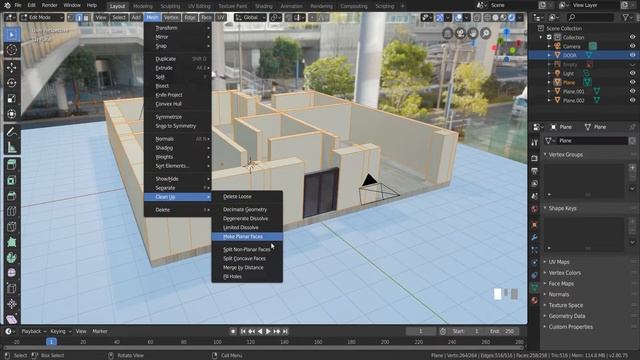Select the Spin tool

11,258
